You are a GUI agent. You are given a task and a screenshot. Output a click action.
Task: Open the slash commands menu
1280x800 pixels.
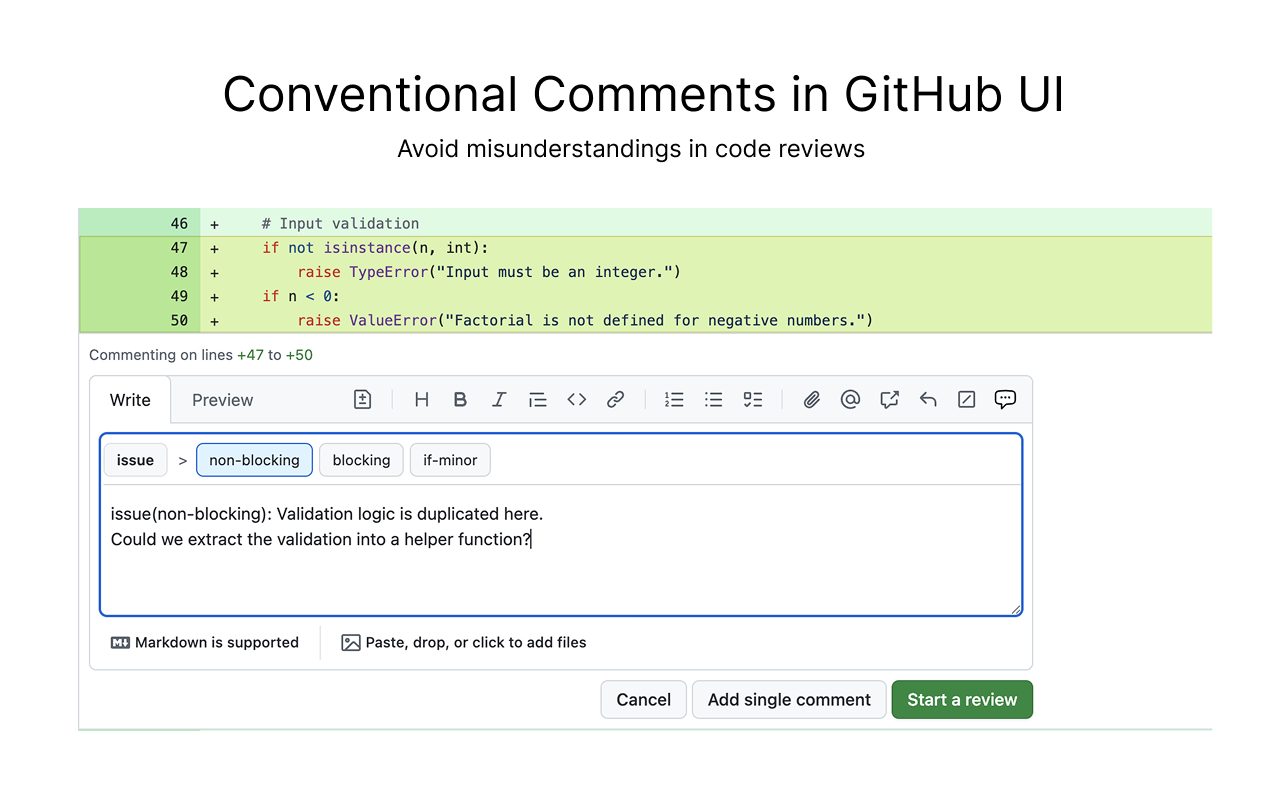coord(966,399)
